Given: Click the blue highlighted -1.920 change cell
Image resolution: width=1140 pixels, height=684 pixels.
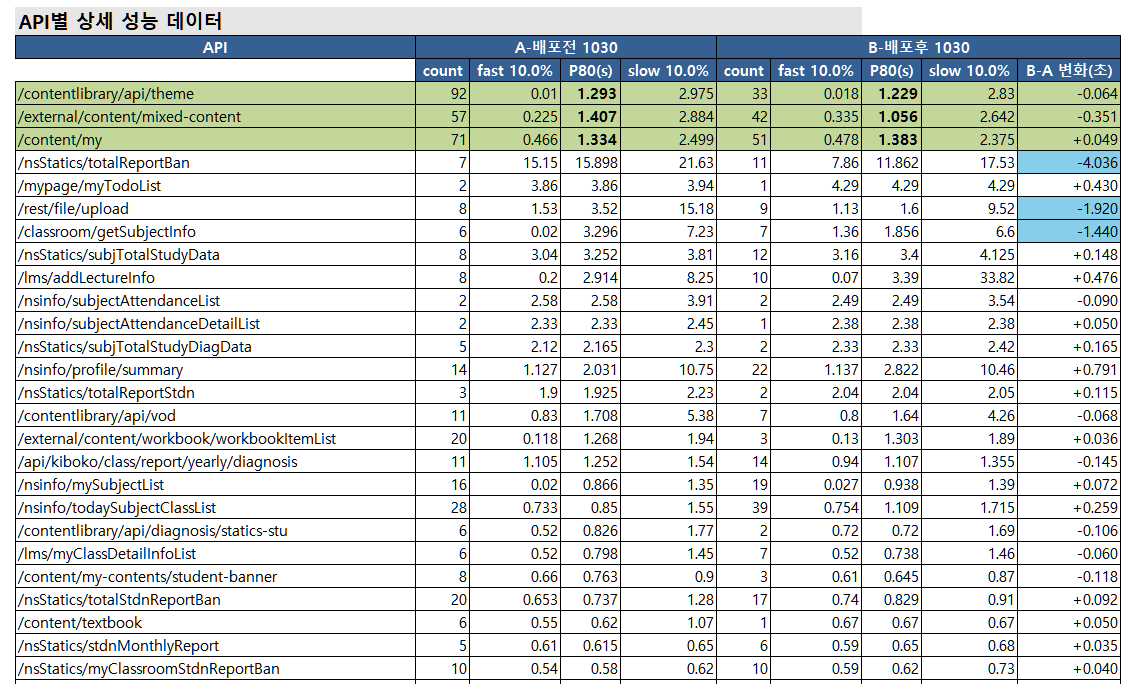Looking at the screenshot, I should pos(1069,209).
